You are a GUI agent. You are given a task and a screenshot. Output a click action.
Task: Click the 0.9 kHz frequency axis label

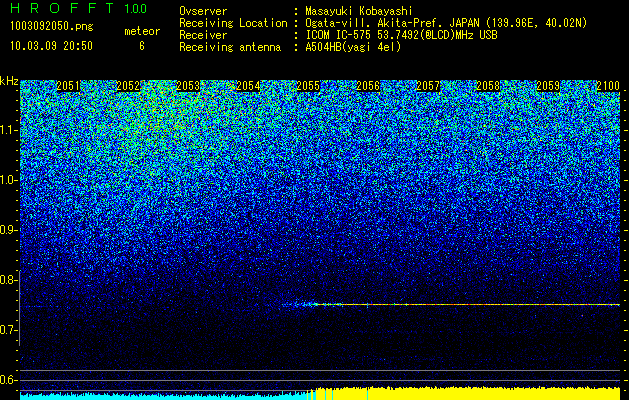pos(8,230)
